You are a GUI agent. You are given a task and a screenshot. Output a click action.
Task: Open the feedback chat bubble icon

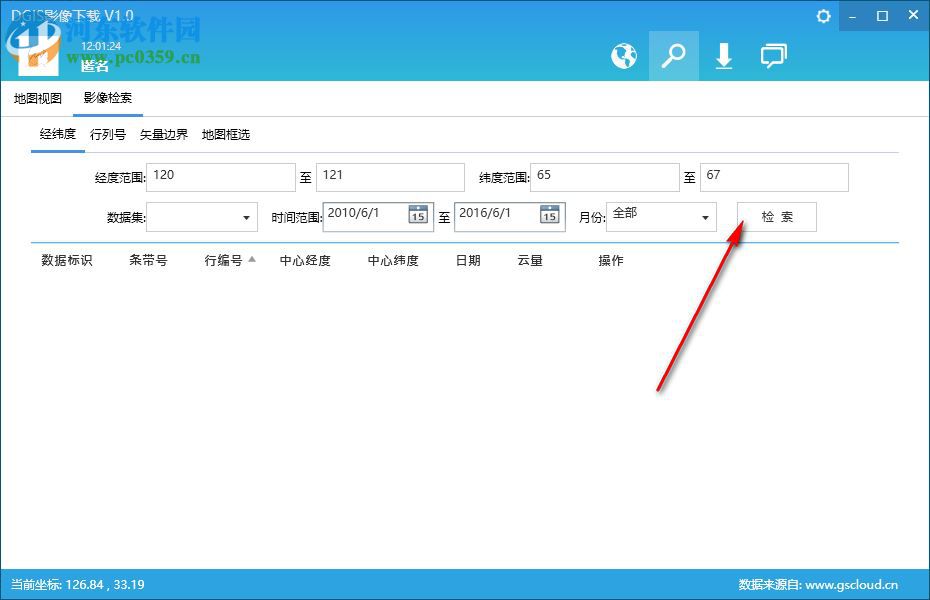click(x=774, y=56)
